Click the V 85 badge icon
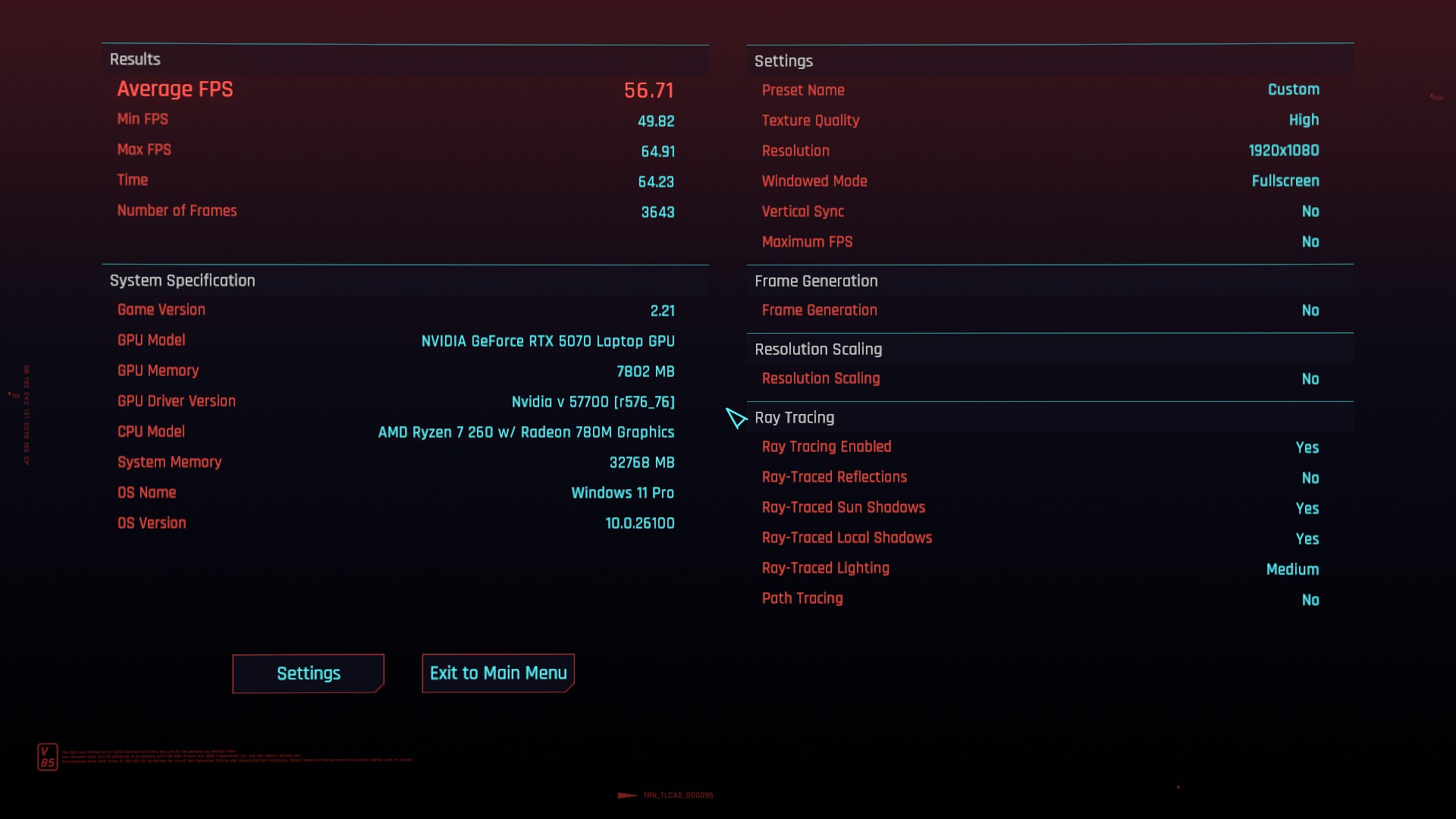Screen dimensions: 1456x819 [x=47, y=756]
